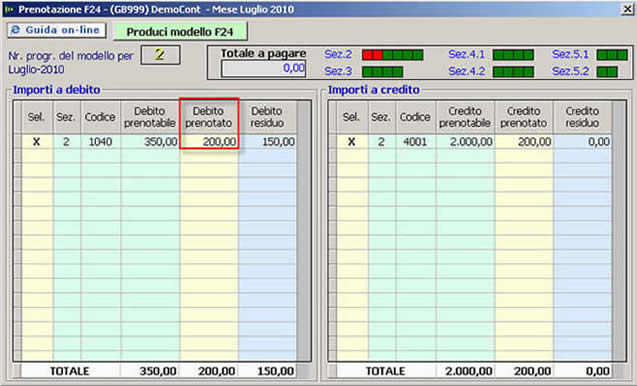Click the Sez.5.2 green indicator bar
The image size is (637, 386).
pos(607,72)
